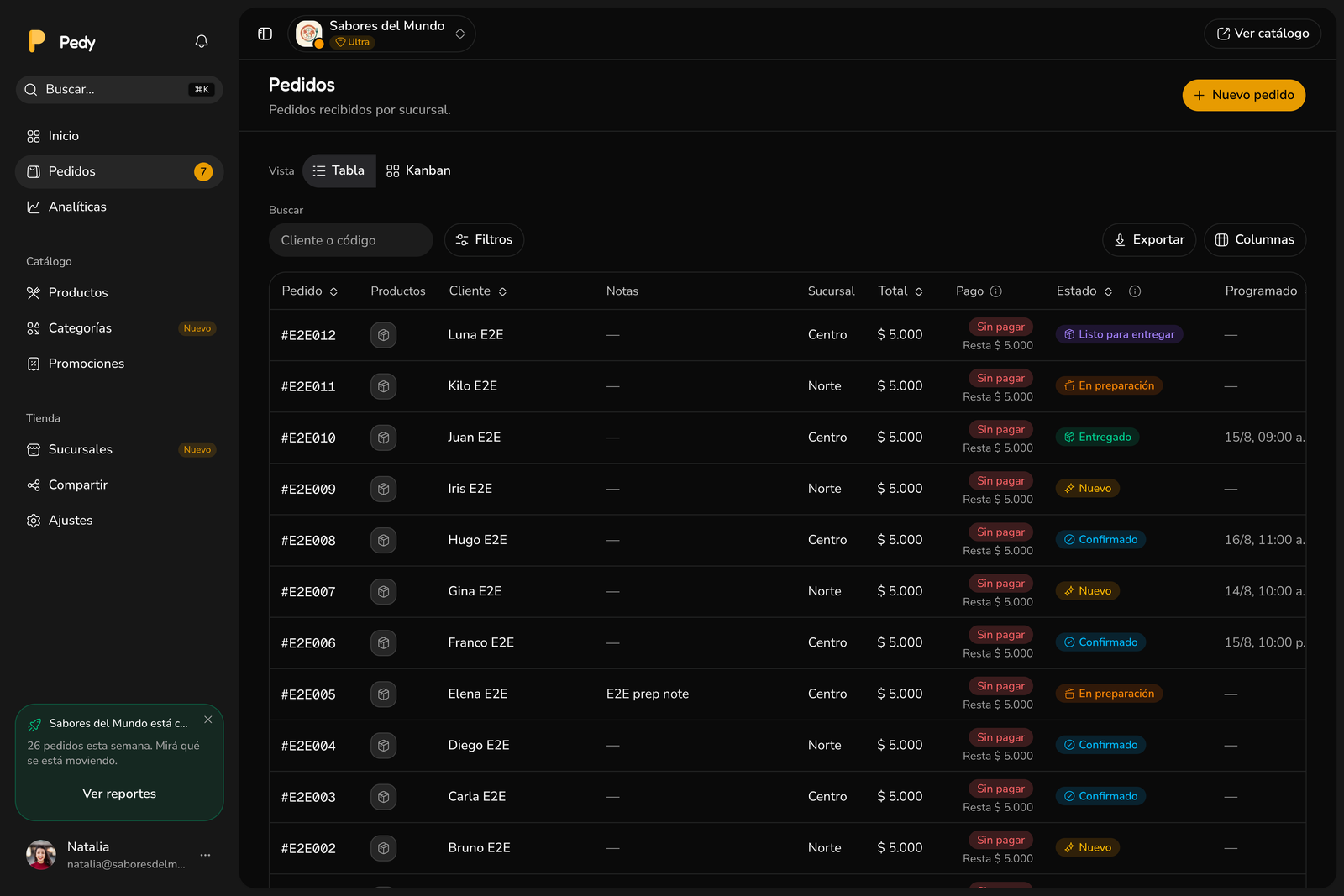Open Ver catálogo link

point(1263,34)
